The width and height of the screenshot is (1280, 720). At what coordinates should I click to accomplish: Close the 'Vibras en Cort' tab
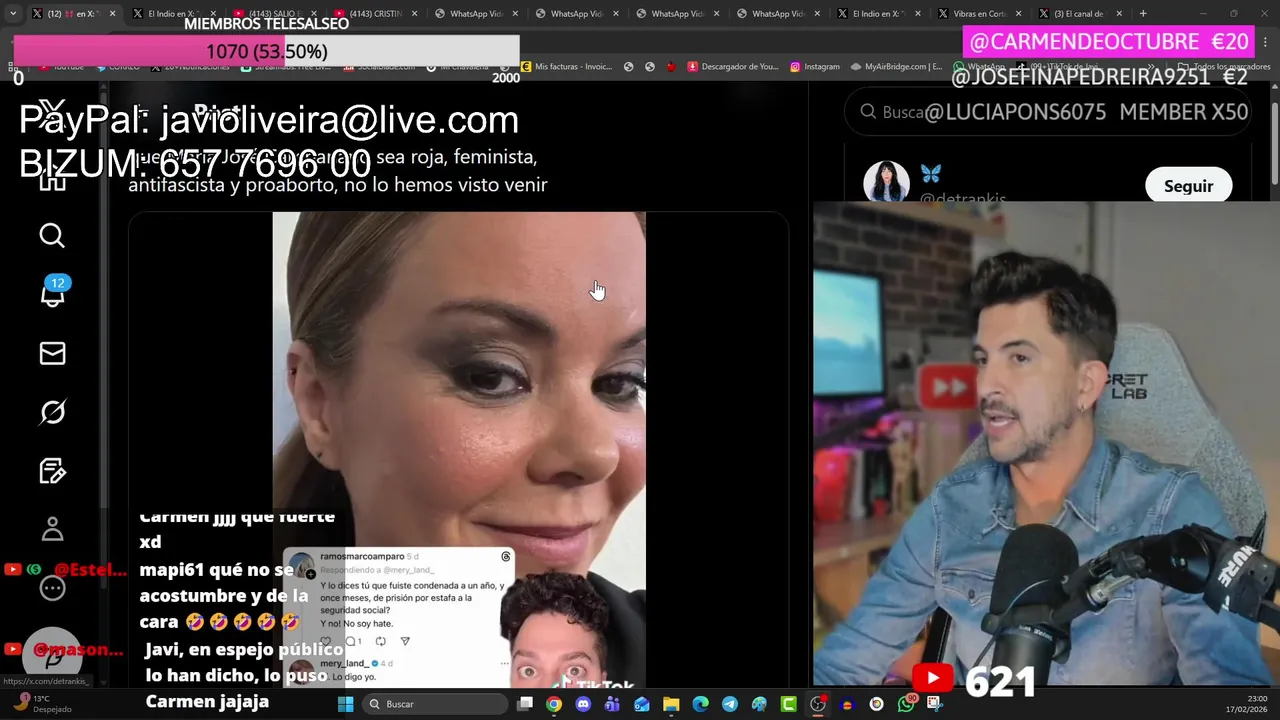coord(1017,14)
